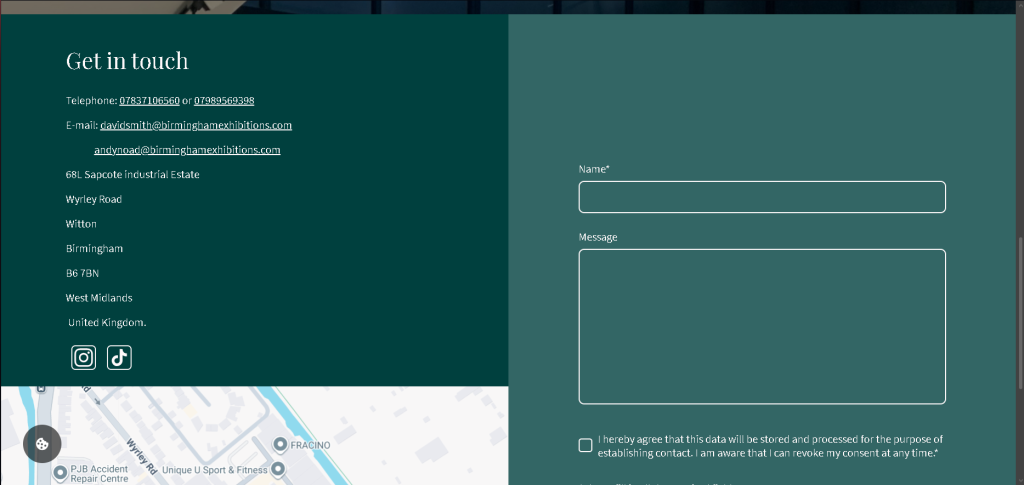Select the postcode 'B6 7BN'
Screen dimensions: 1024x485
[x=82, y=274]
